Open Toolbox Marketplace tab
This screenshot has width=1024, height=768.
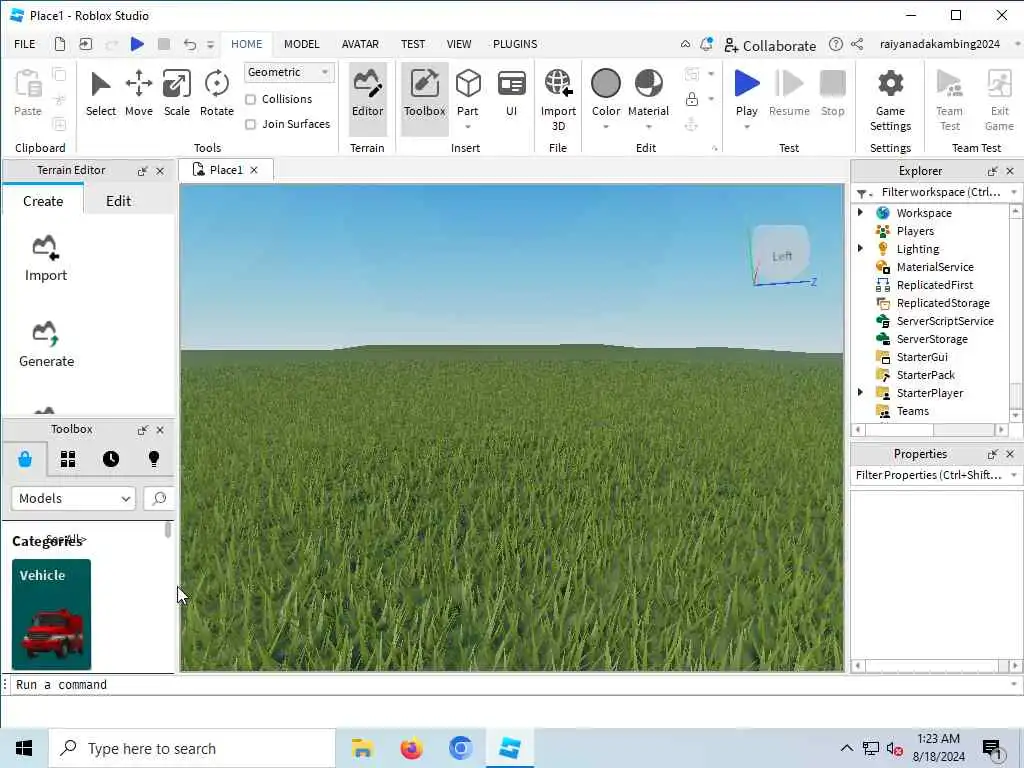(x=25, y=459)
